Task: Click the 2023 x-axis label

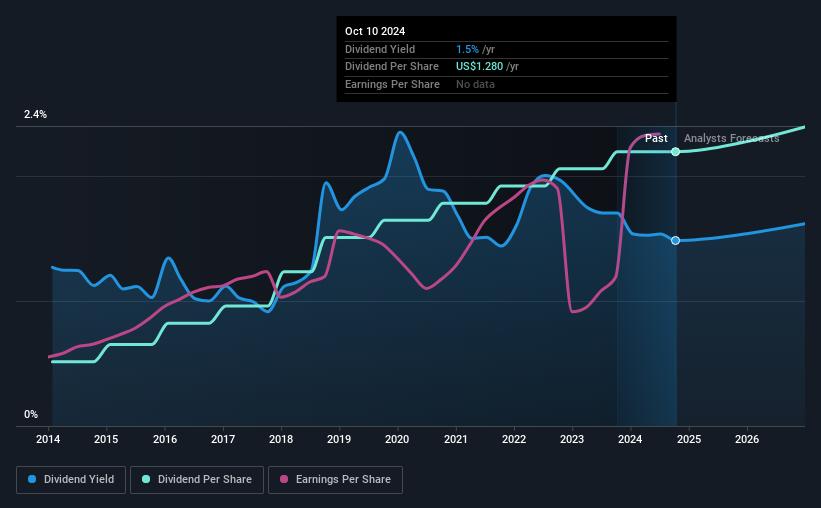Action: 572,439
